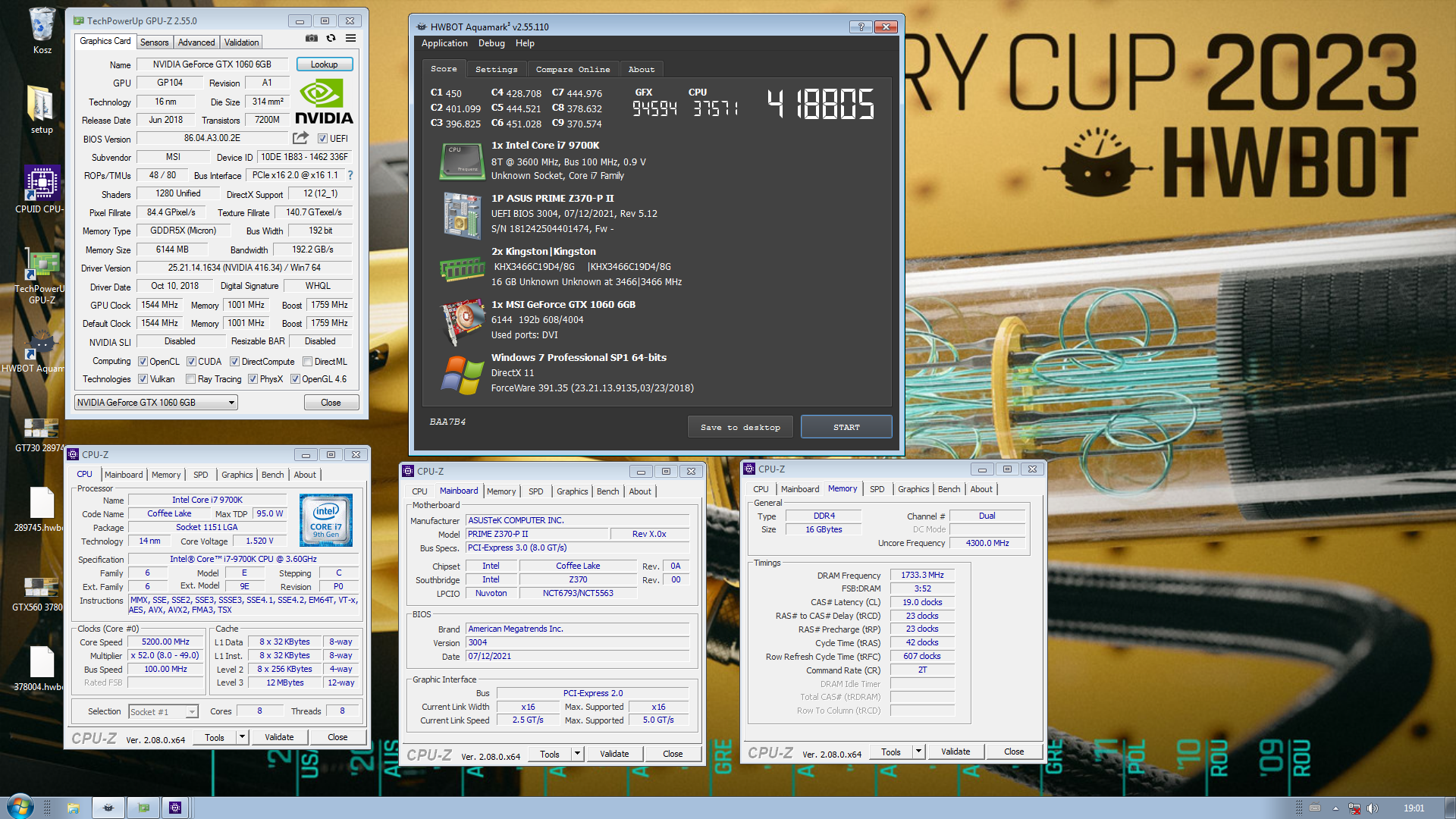The image size is (1456, 819).
Task: Open Tools dropdown arrow in CPU-Z Mainboard window
Action: pos(577,754)
